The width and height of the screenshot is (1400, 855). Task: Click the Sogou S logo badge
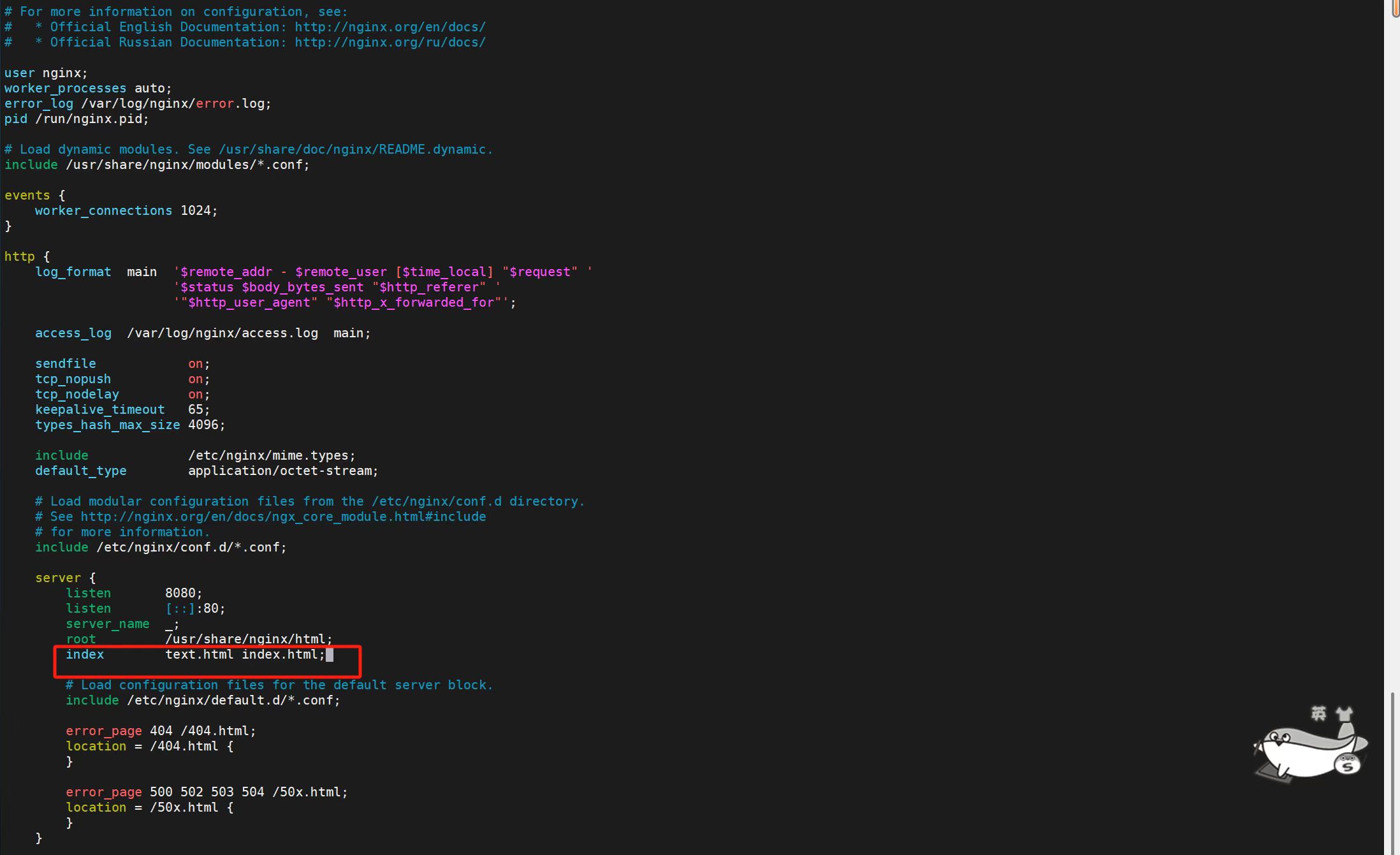(1347, 764)
